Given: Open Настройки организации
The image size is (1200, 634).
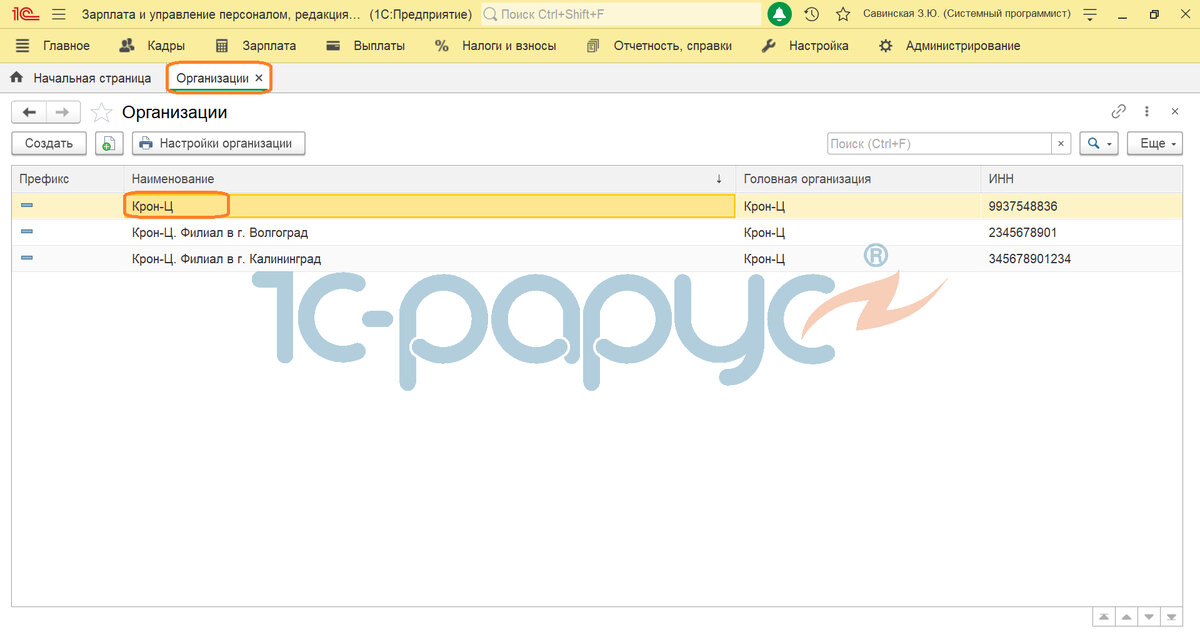Looking at the screenshot, I should pyautogui.click(x=218, y=144).
